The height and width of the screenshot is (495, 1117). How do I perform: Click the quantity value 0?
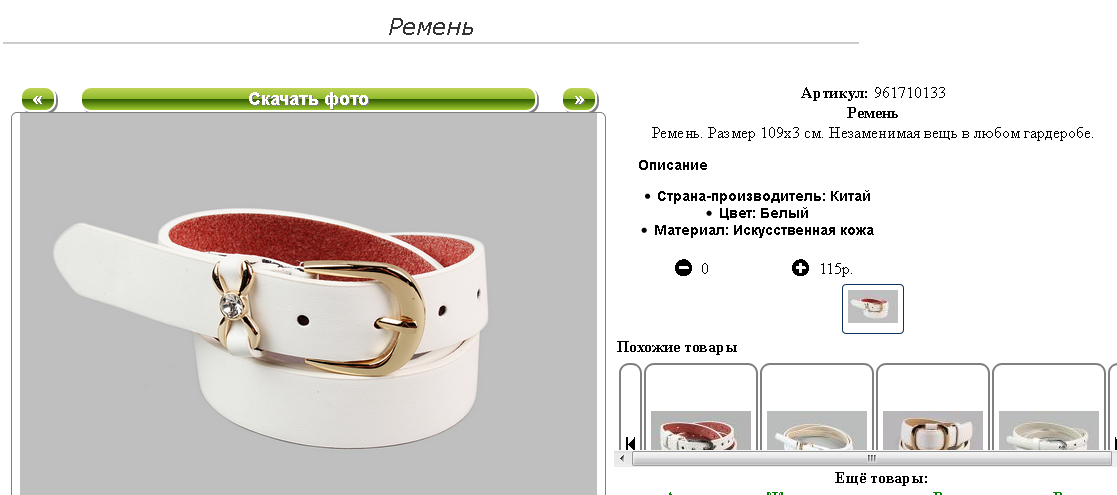705,269
